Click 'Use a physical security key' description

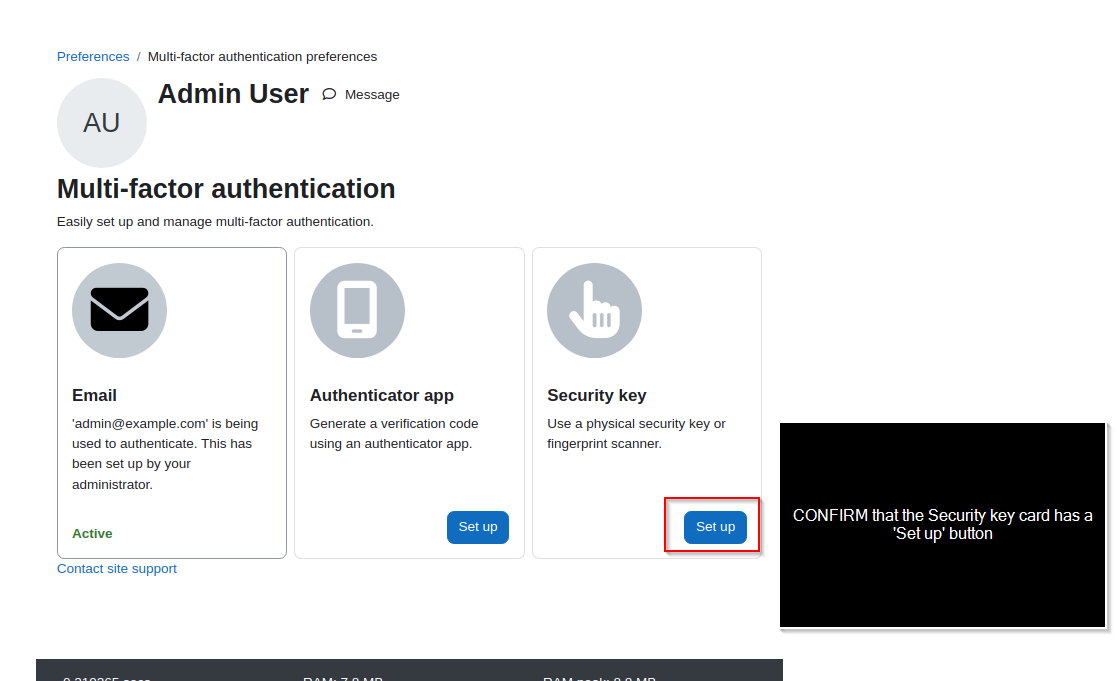(x=636, y=434)
